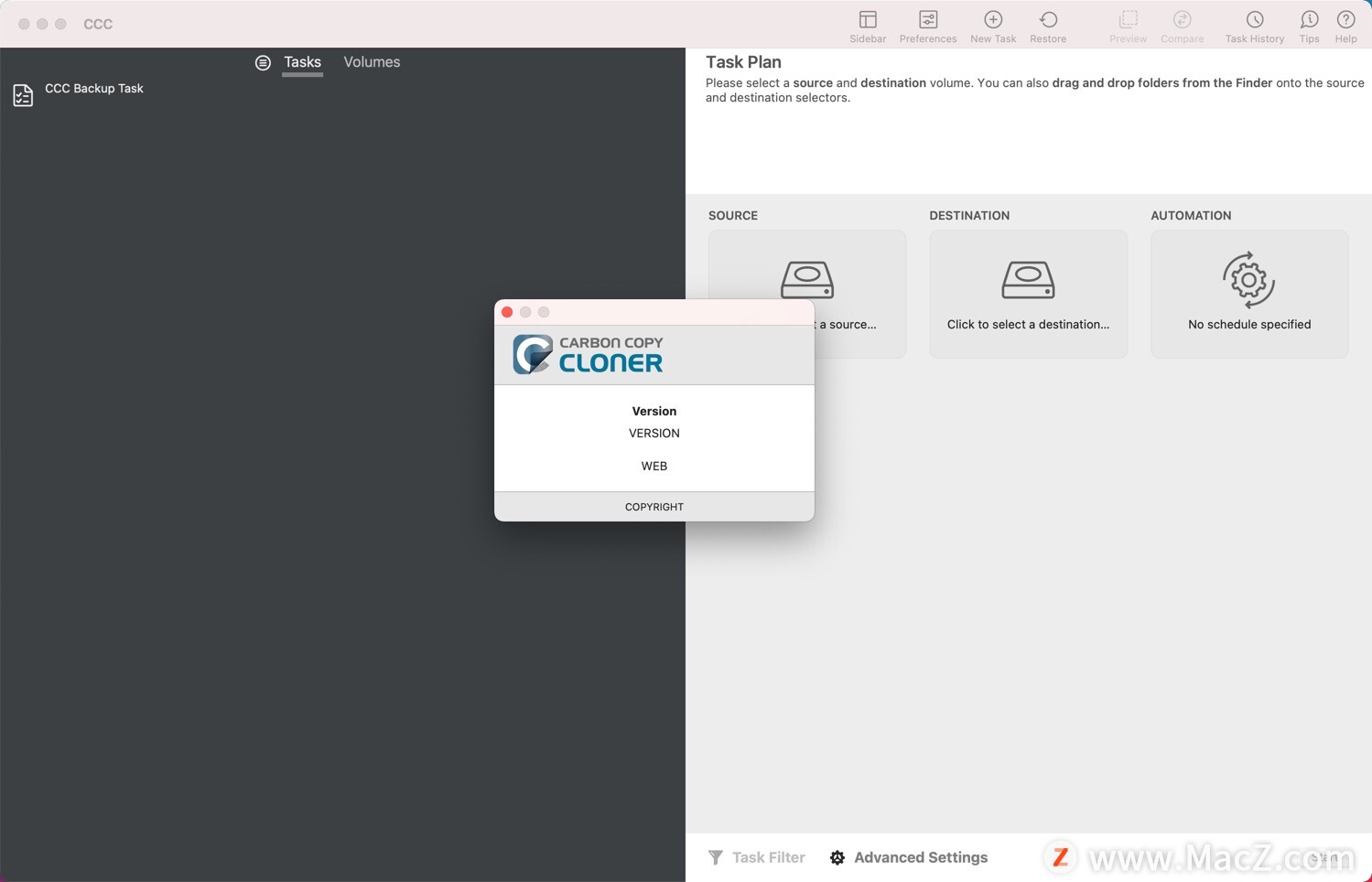Viewport: 1372px width, 882px height.
Task: Click the funnel icon of Task Filter
Action: coord(716,857)
